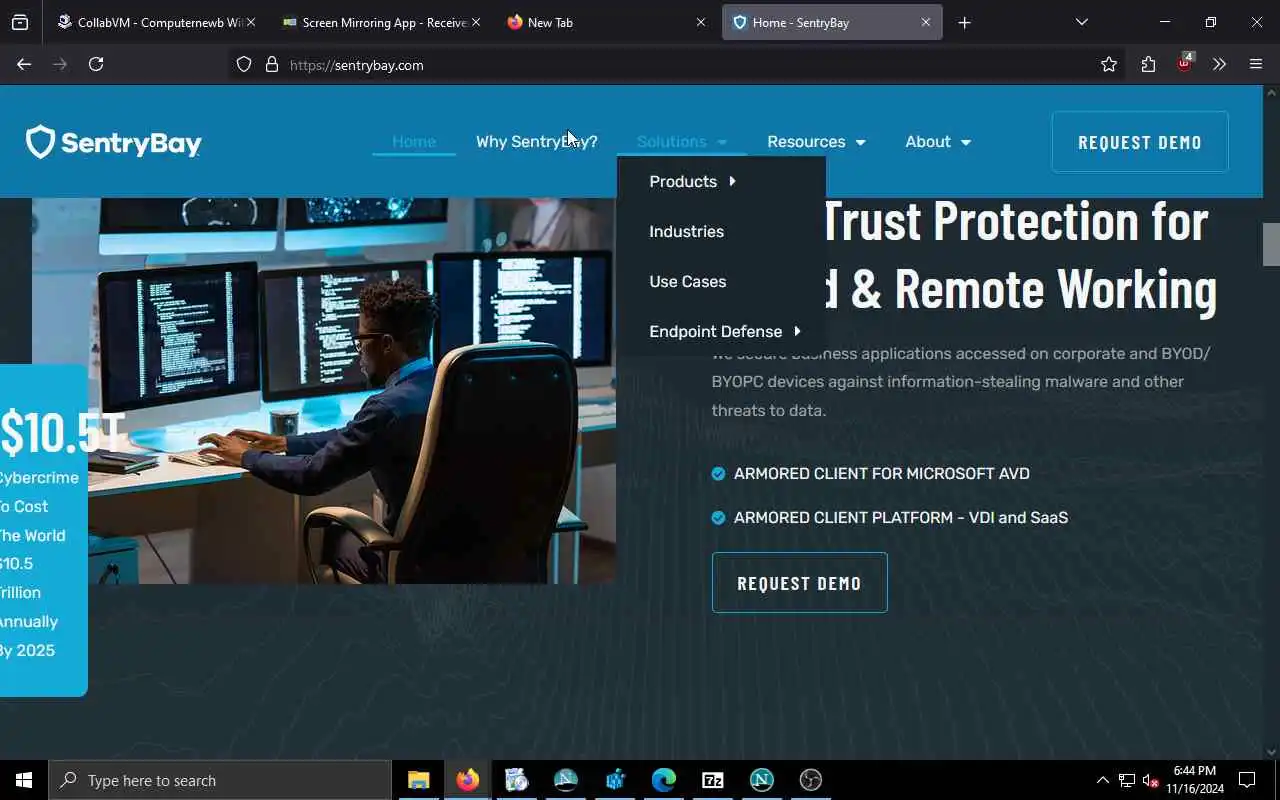Go back to the previous page
The image size is (1280, 800).
click(x=24, y=64)
